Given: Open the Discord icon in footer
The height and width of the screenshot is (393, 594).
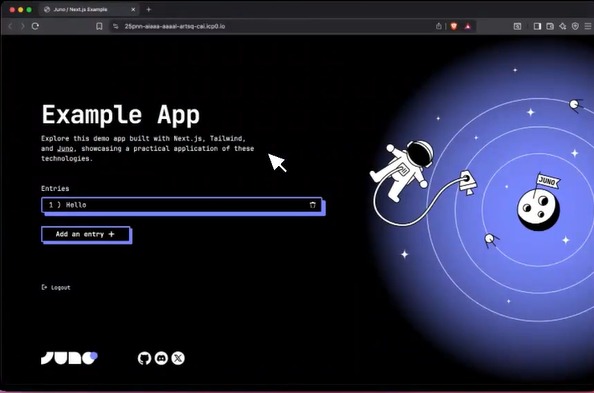Looking at the screenshot, I should coord(161,358).
